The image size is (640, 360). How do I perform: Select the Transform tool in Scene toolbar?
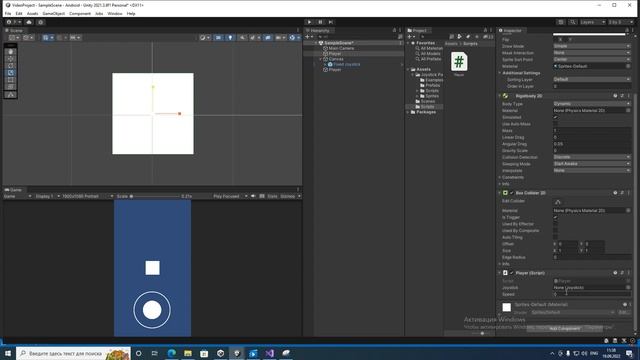click(11, 87)
